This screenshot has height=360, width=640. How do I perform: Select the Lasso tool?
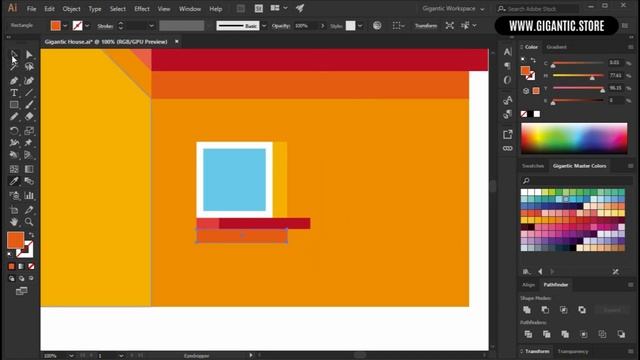point(29,67)
